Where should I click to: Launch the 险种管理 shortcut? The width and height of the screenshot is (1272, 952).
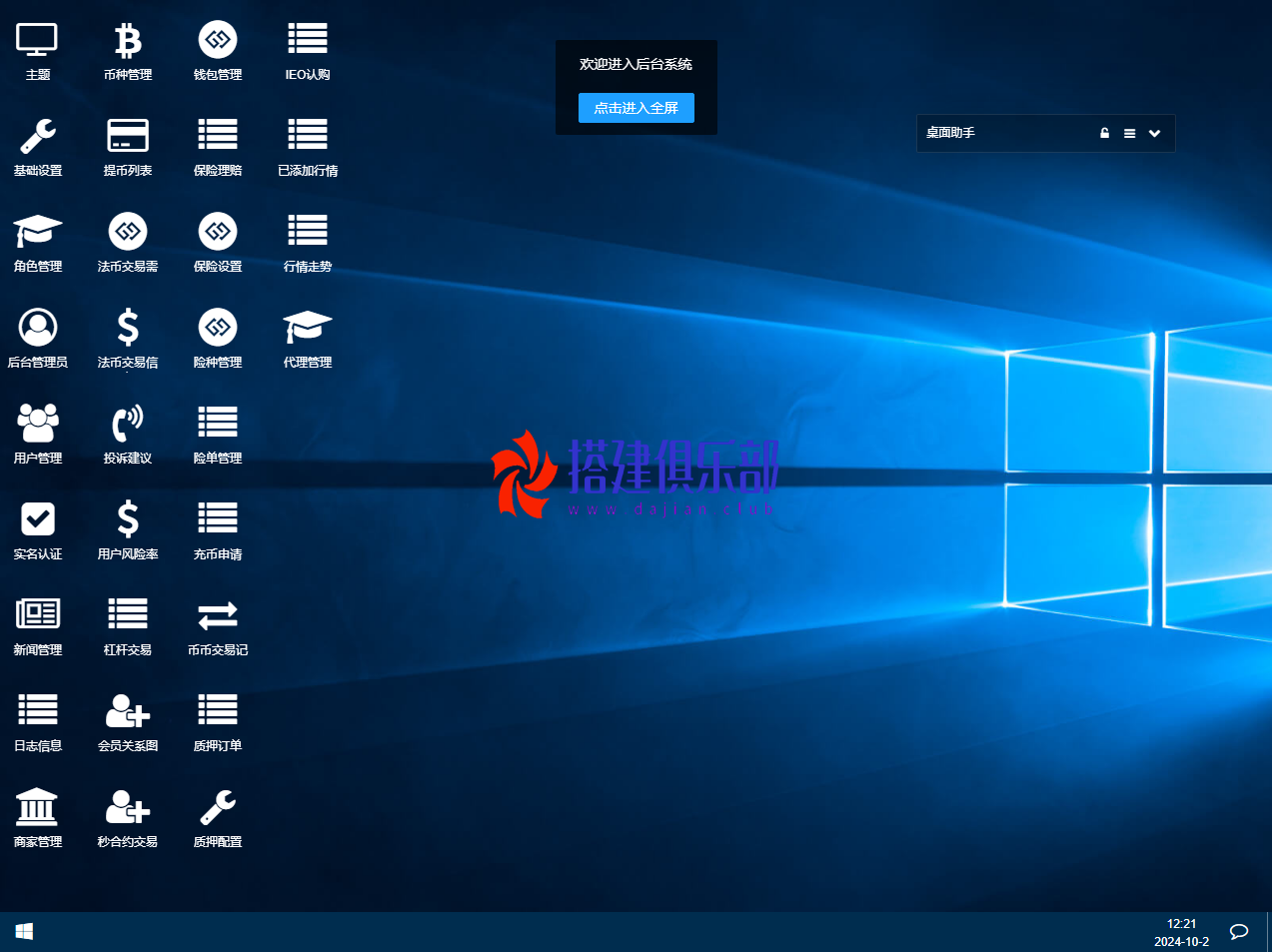[218, 338]
